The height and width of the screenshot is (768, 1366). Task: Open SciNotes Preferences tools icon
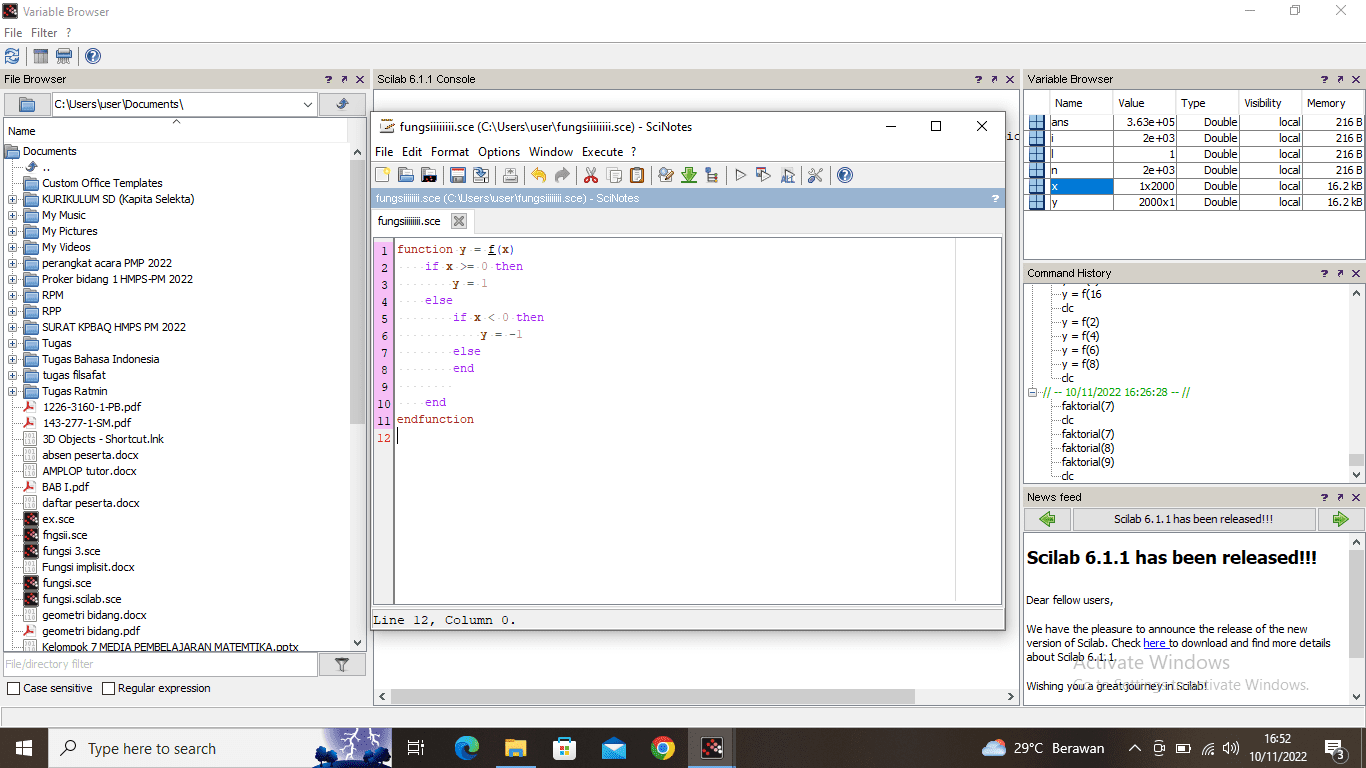click(815, 175)
